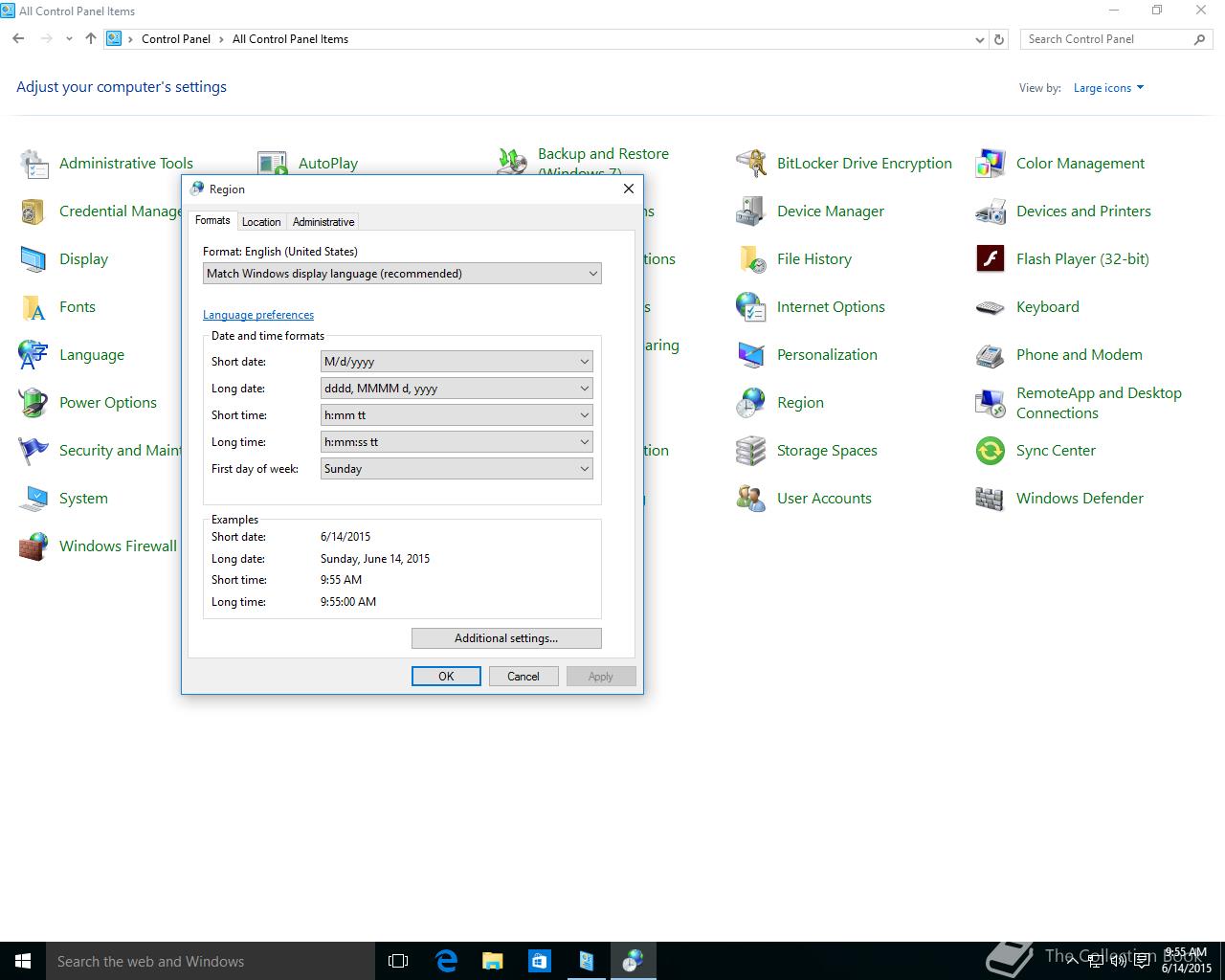Expand the Long date format dropdown

pos(457,389)
